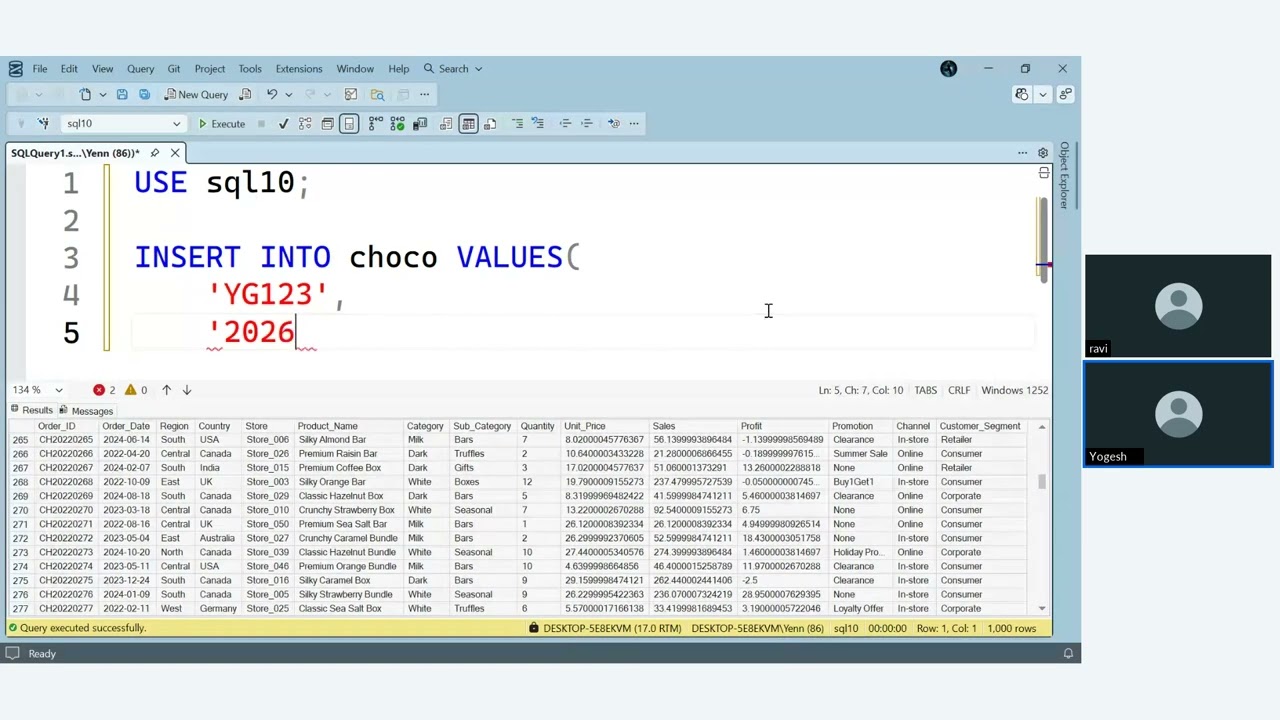Image resolution: width=1280 pixels, height=720 pixels.
Task: Click the change connection plug icon
Action: [43, 124]
